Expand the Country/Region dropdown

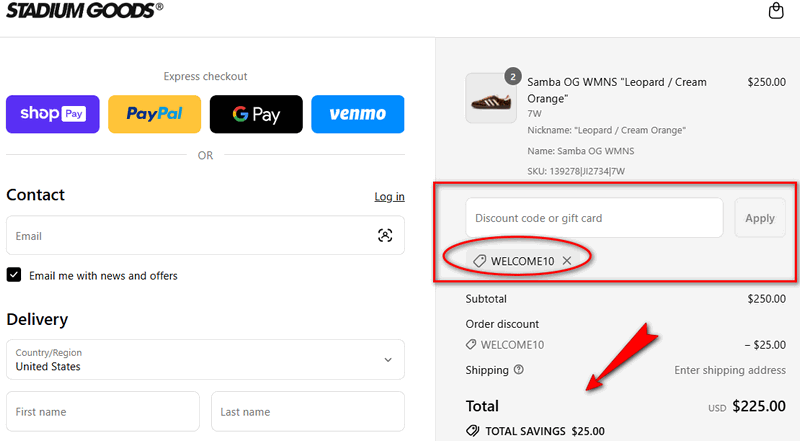(388, 360)
